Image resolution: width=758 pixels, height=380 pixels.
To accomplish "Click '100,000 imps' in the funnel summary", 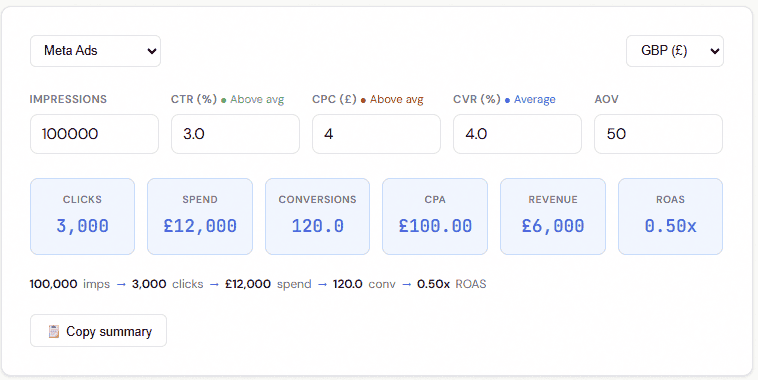I will pyautogui.click(x=70, y=284).
